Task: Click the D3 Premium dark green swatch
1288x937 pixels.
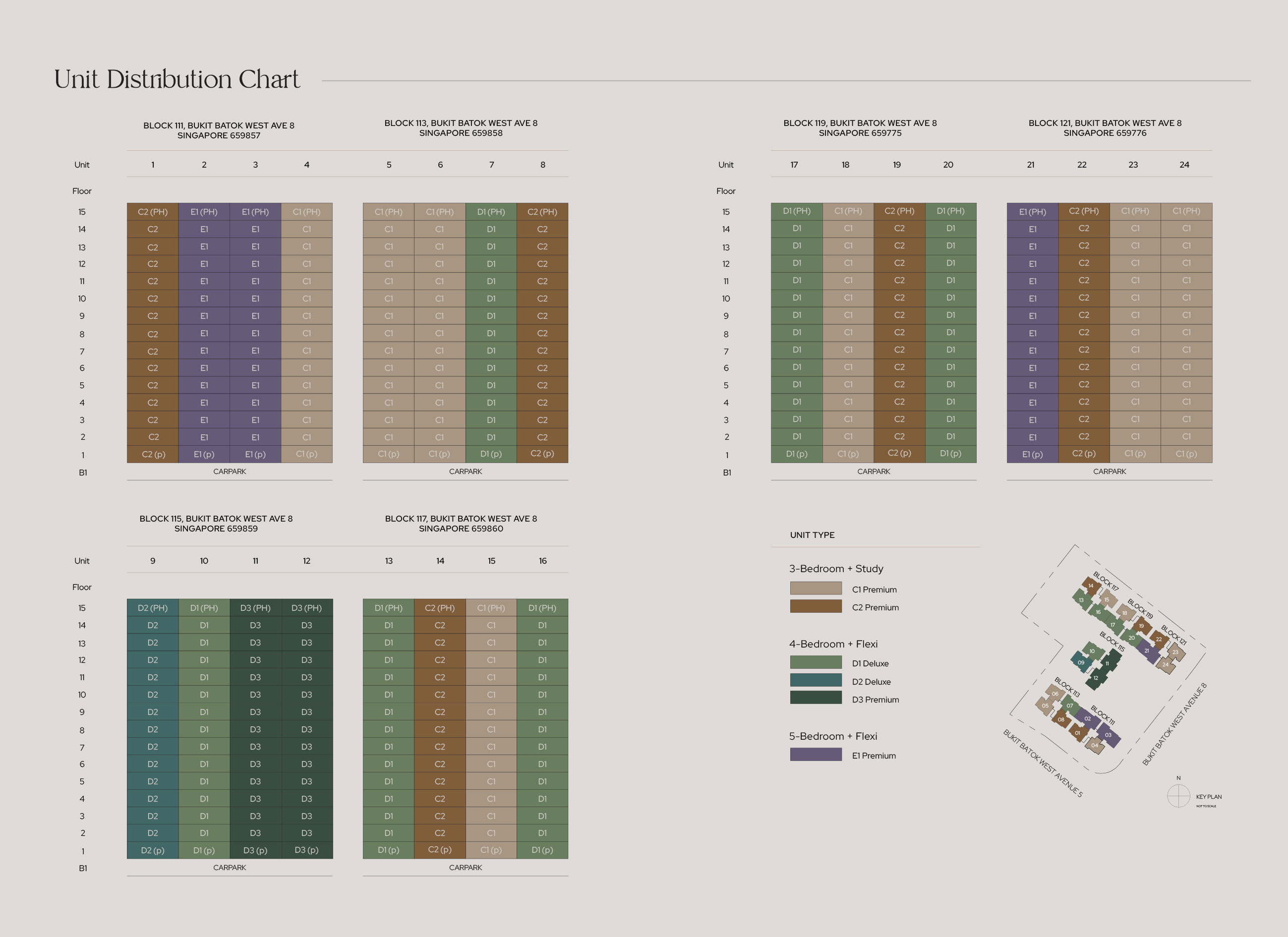Action: [x=816, y=698]
